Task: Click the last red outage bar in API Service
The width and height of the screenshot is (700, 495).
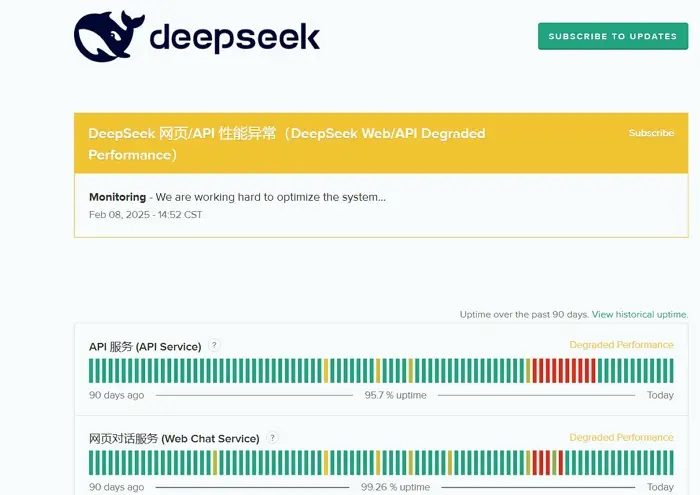Action: 593,370
